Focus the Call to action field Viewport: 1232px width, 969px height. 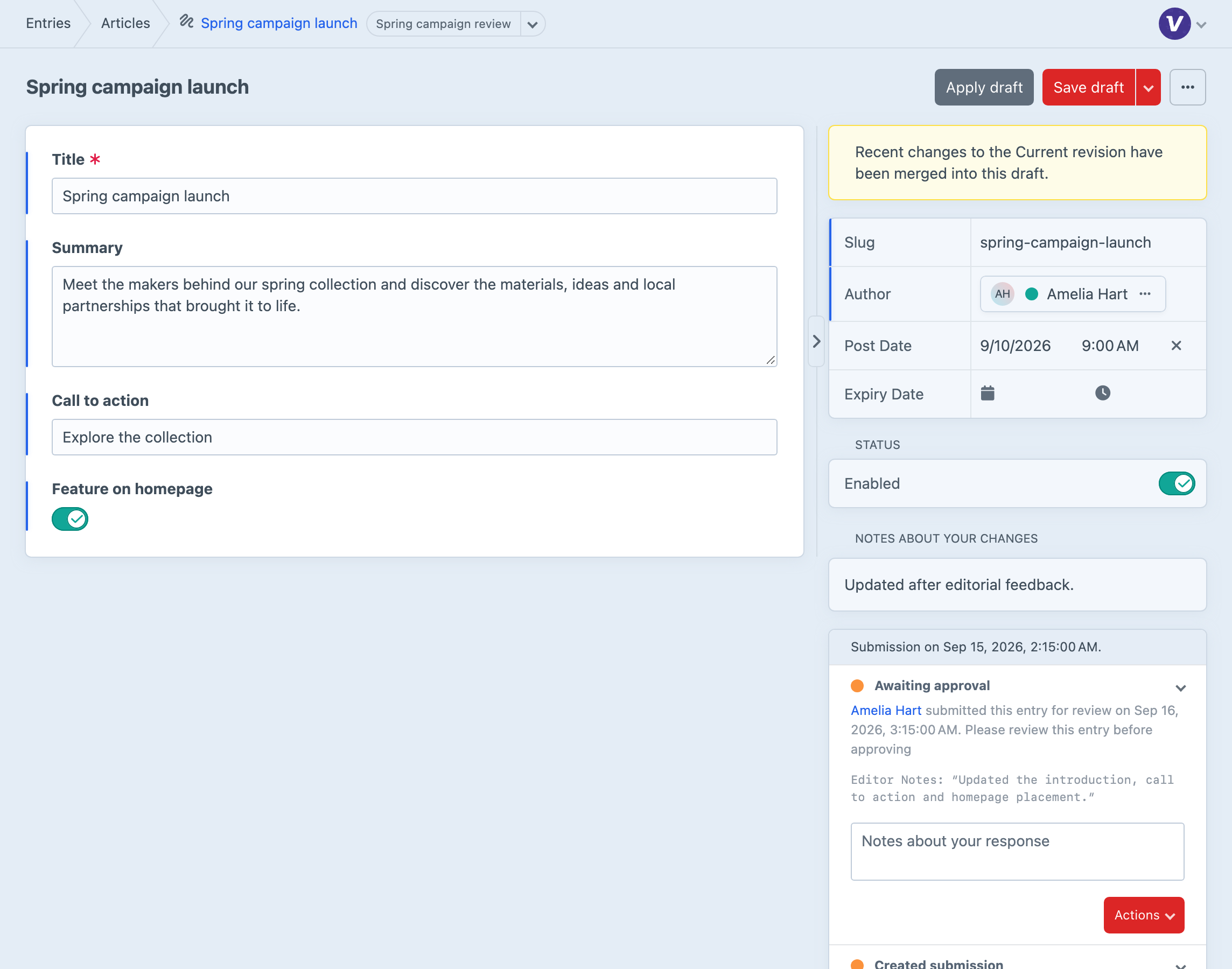[x=414, y=438]
